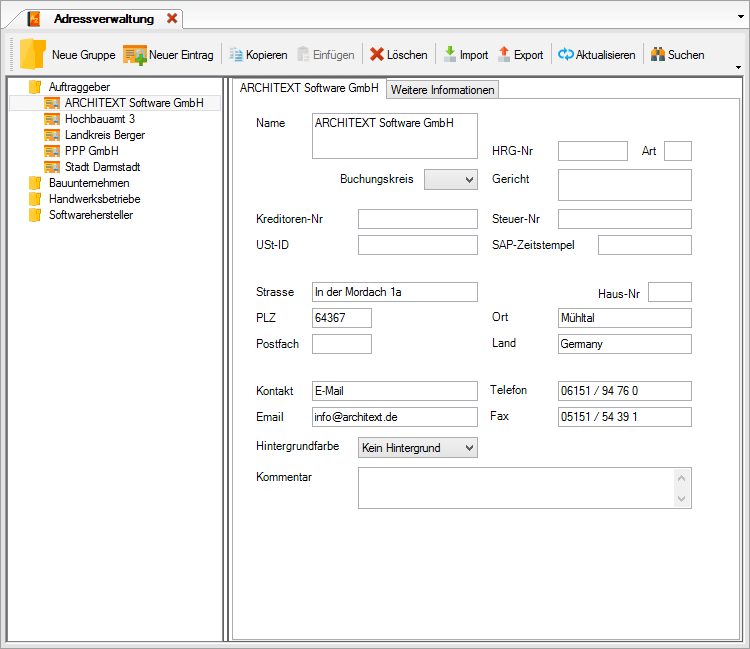The width and height of the screenshot is (750, 649).
Task: Select Stadt Darmstadt entry
Action: click(x=102, y=167)
